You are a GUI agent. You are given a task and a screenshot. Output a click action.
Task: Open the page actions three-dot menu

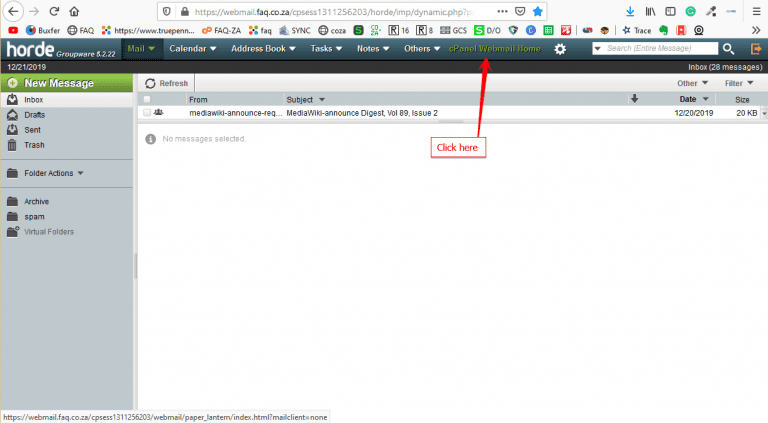502,11
